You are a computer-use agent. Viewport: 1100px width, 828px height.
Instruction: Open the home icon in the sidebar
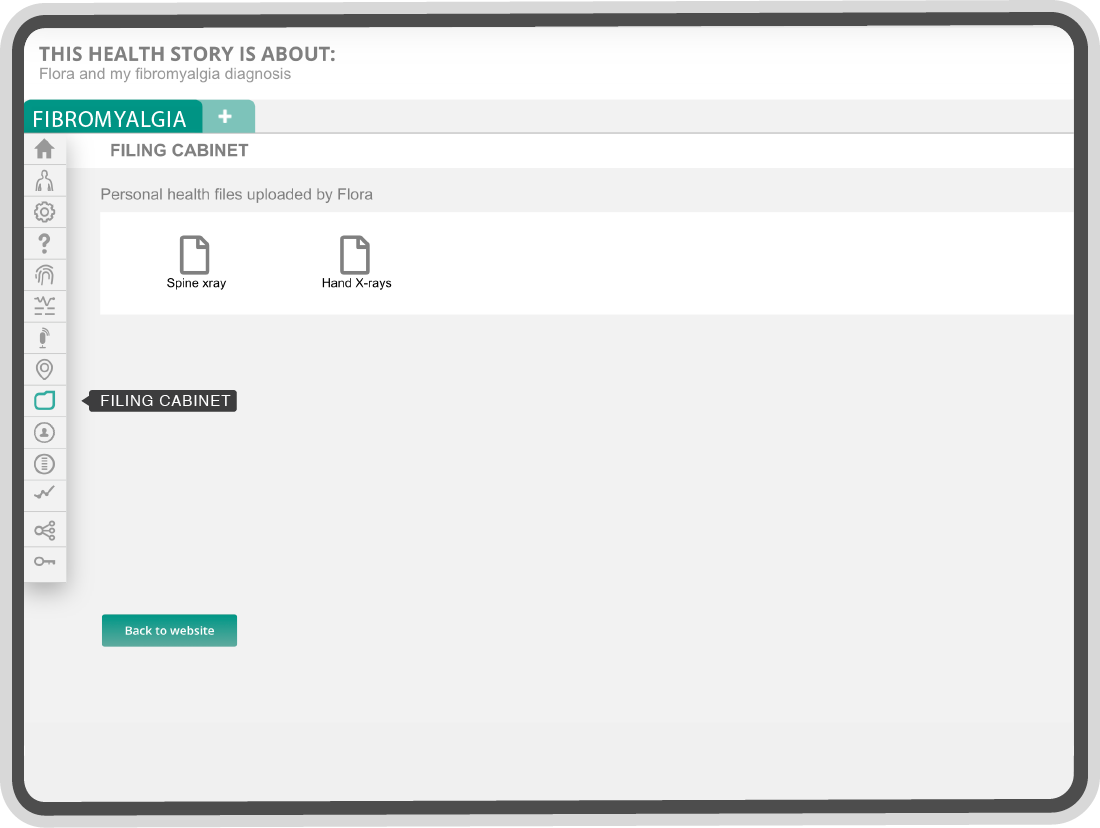click(44, 149)
